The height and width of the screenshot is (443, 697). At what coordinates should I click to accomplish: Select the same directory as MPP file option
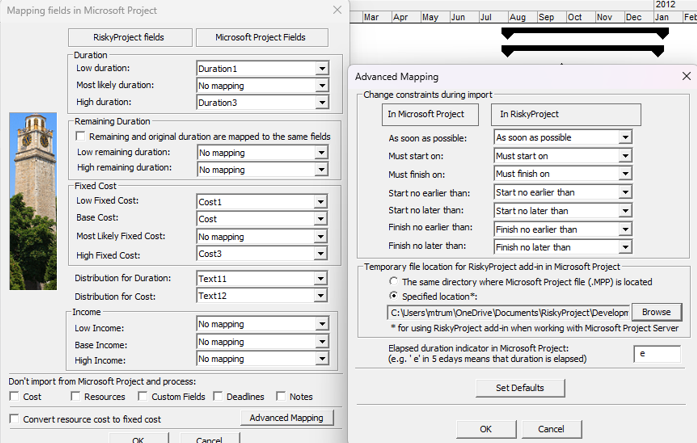393,281
